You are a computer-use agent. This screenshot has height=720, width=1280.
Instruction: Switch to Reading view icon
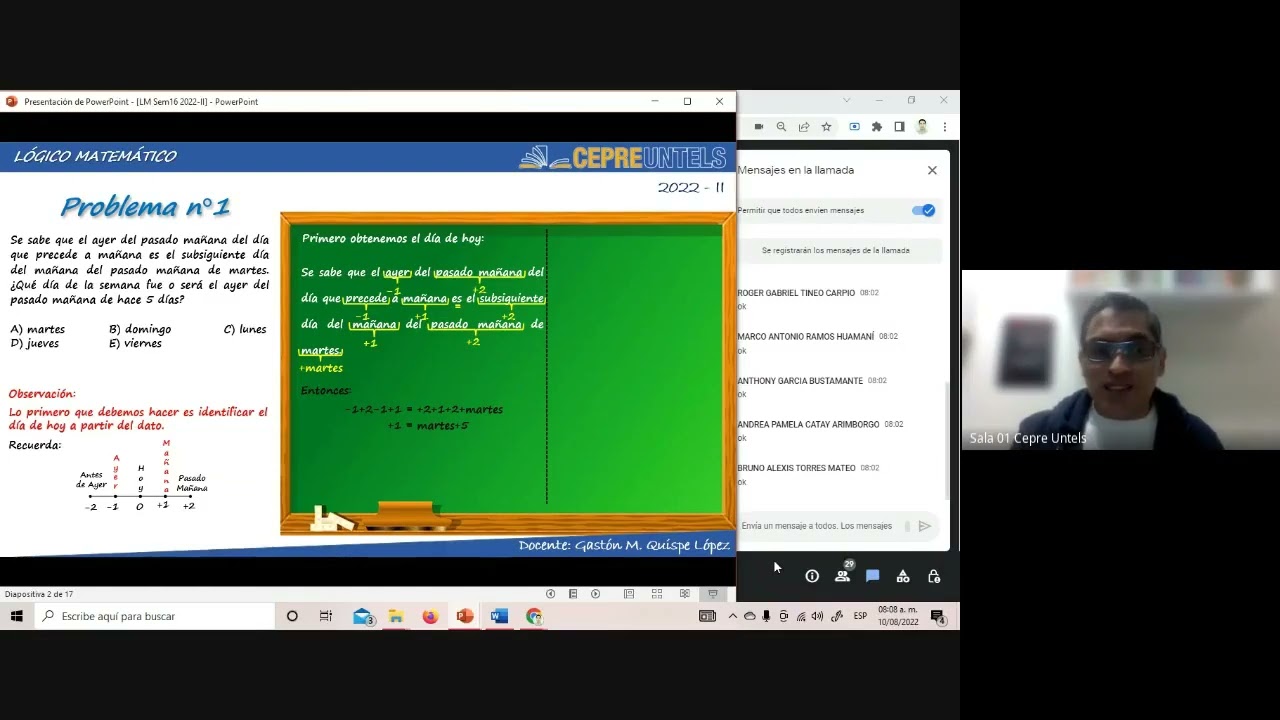685,594
